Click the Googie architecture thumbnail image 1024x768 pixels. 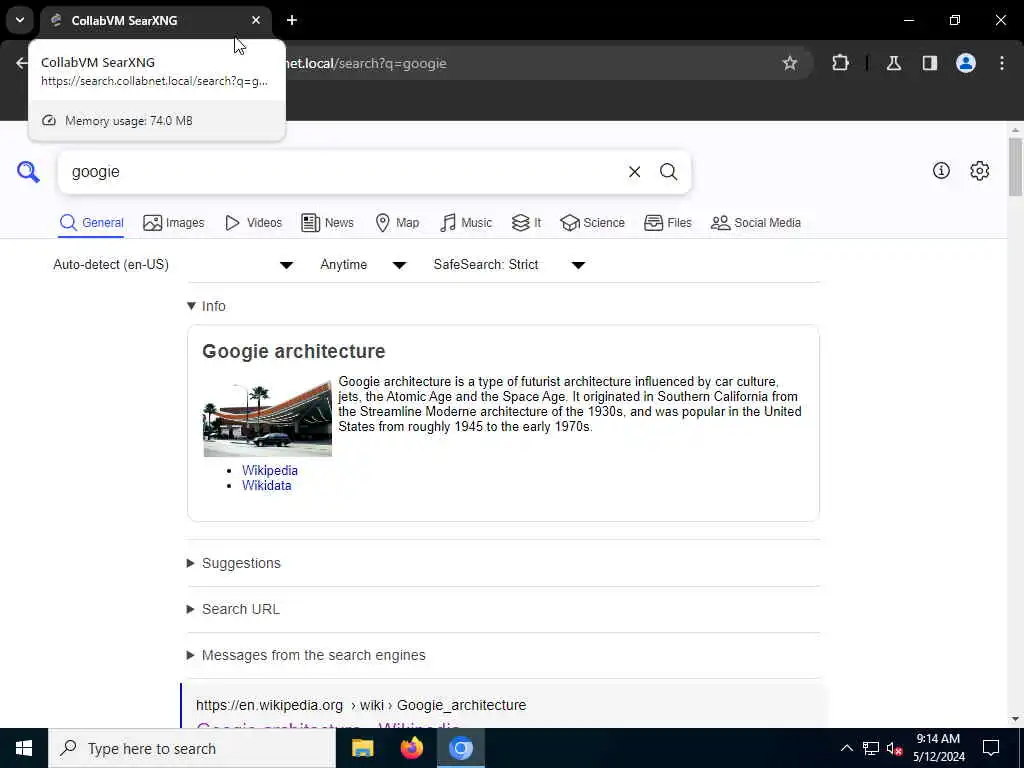pos(268,419)
